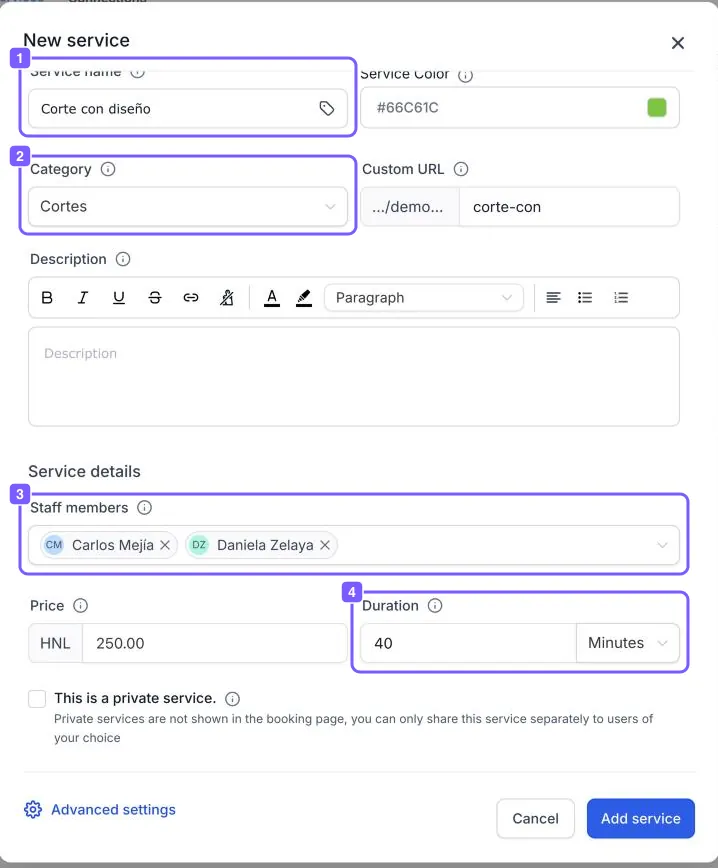Remove Daniela Zelaya from staff members
Screen dimensions: 718x868
325,545
